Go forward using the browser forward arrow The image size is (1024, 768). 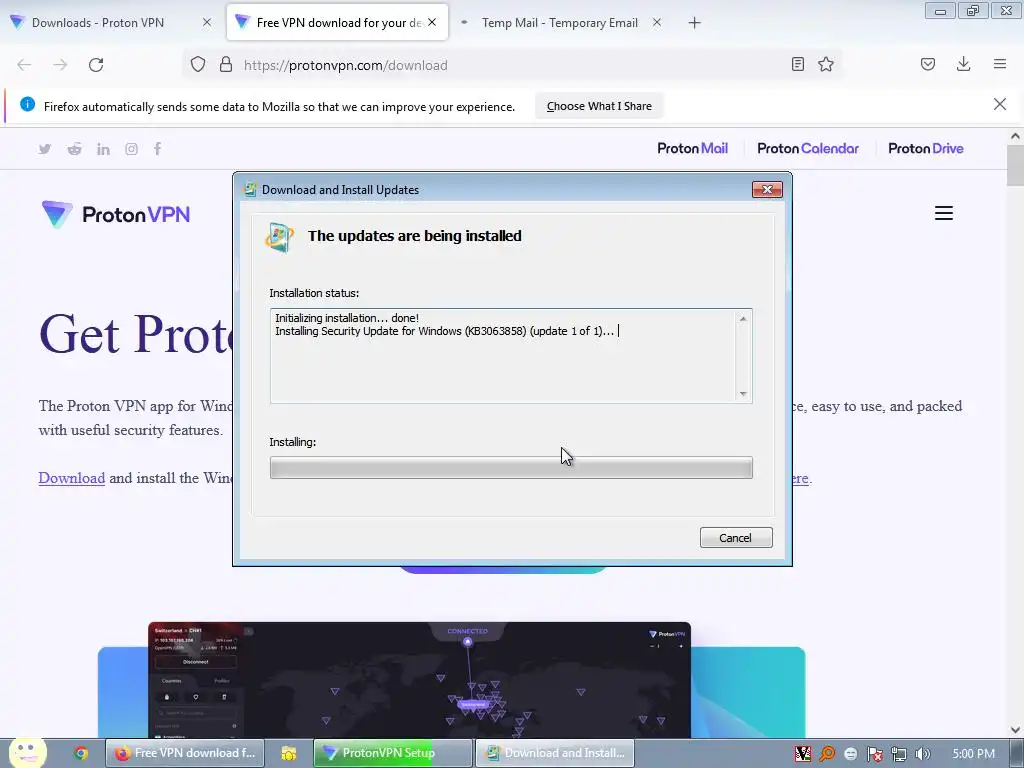tap(60, 65)
